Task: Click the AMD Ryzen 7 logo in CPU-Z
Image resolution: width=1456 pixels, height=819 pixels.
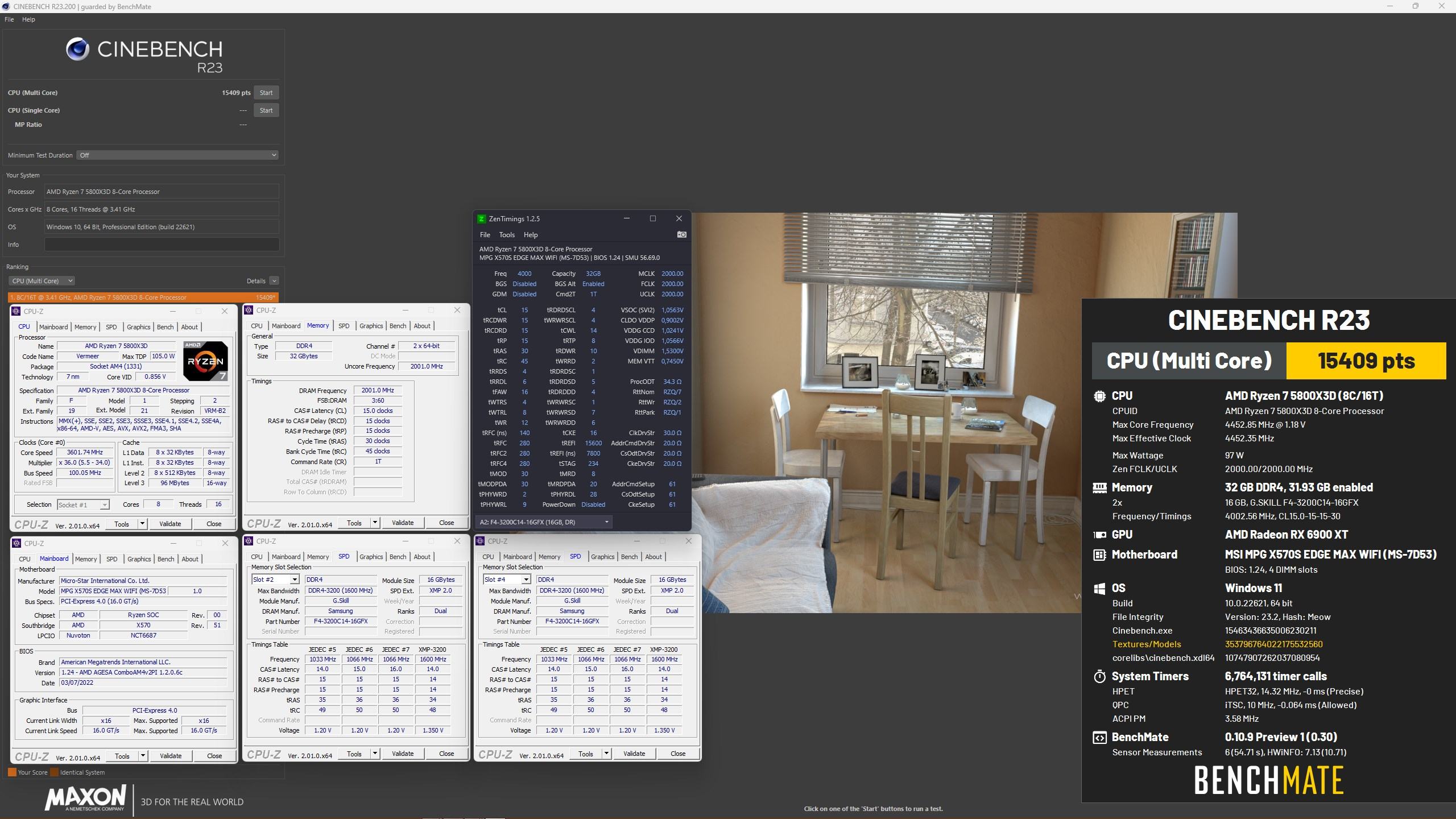Action: click(205, 361)
